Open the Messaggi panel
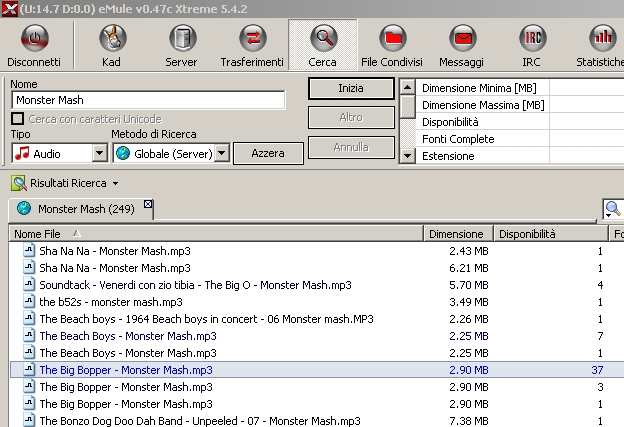This screenshot has width=624, height=427. coord(461,46)
